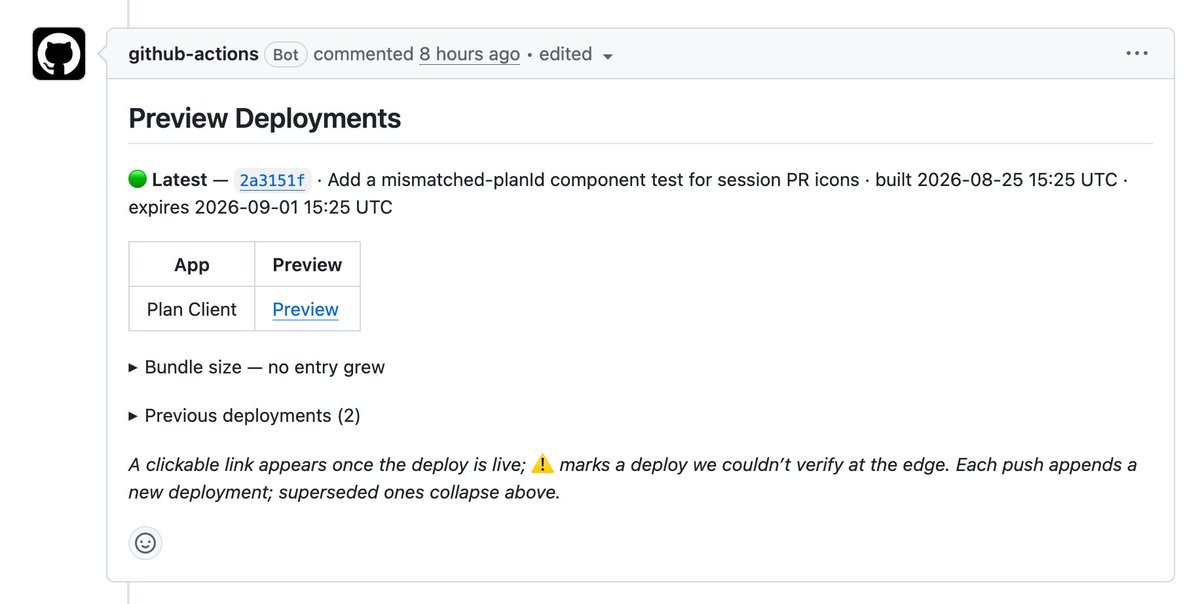Click the caret arrow next to edited

coord(607,56)
